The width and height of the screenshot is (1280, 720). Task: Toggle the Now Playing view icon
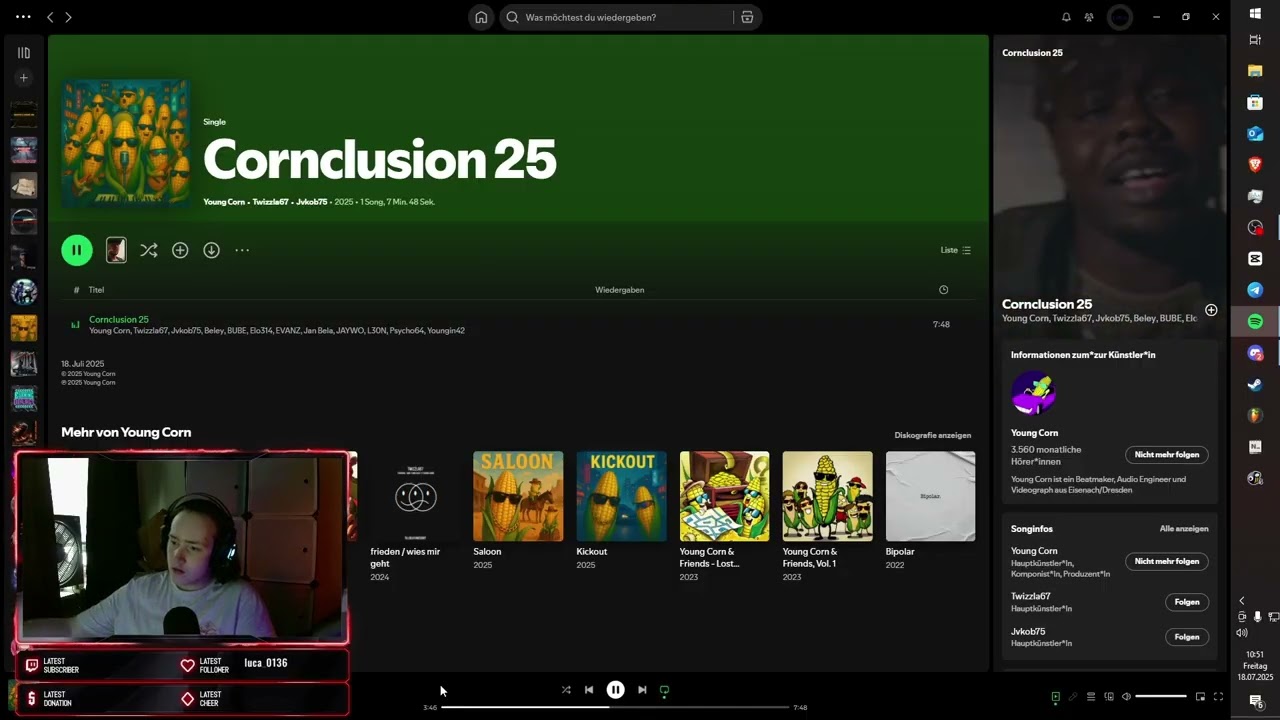tap(1055, 697)
